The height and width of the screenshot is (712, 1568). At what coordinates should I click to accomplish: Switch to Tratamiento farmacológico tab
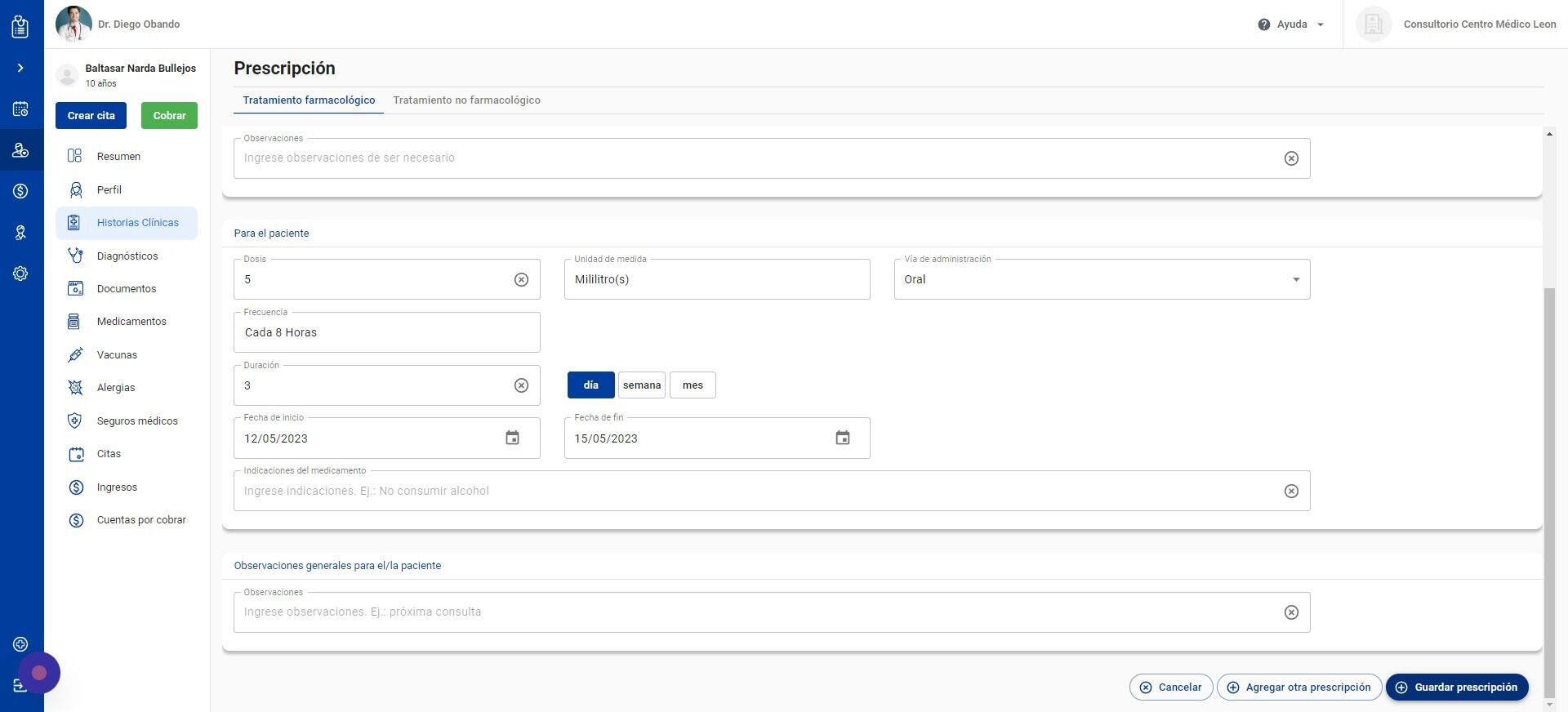[x=309, y=100]
